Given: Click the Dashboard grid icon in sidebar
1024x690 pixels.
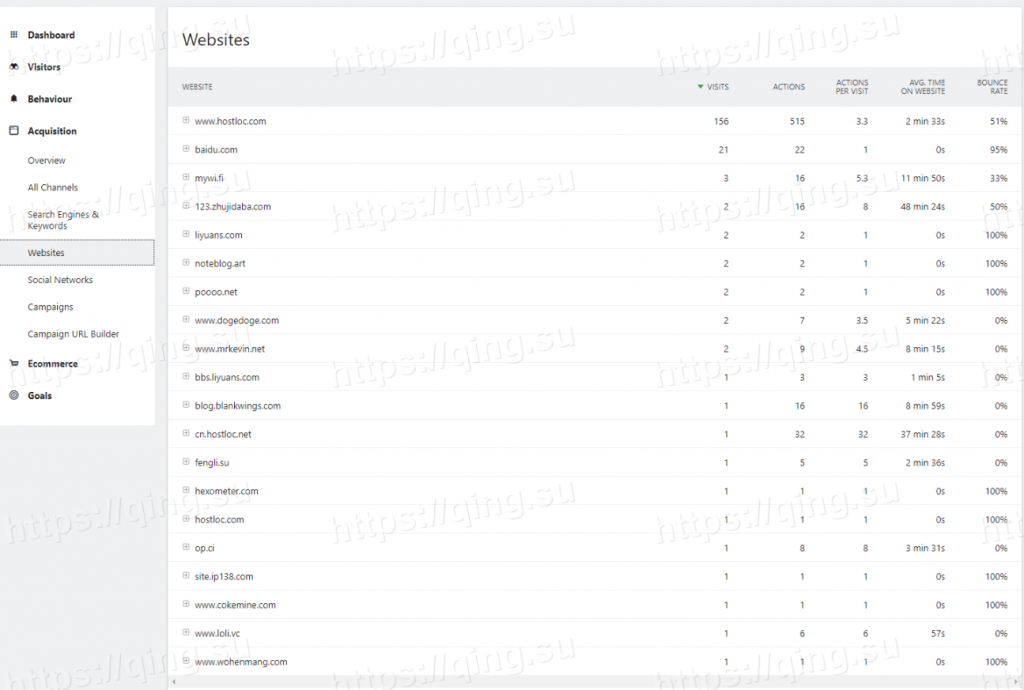Looking at the screenshot, I should pos(14,35).
